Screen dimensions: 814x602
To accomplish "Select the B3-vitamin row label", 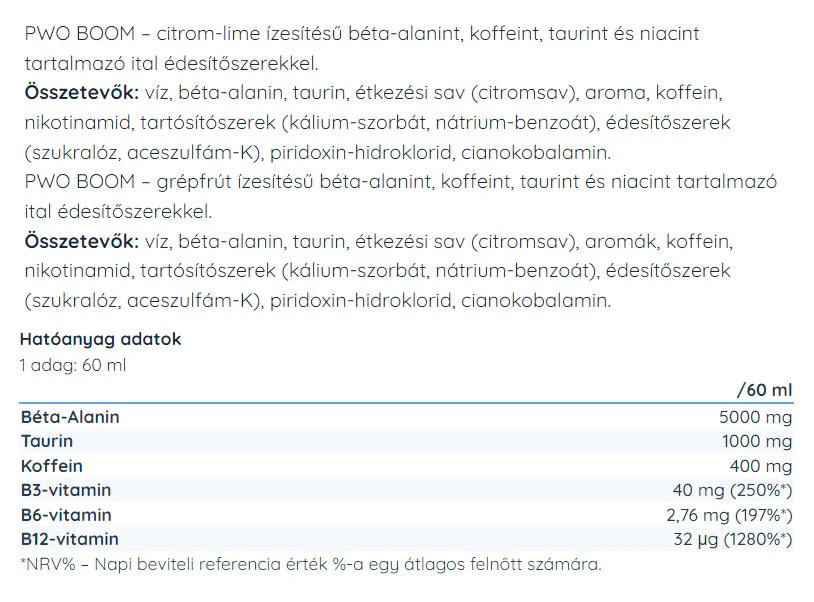I will point(66,490).
